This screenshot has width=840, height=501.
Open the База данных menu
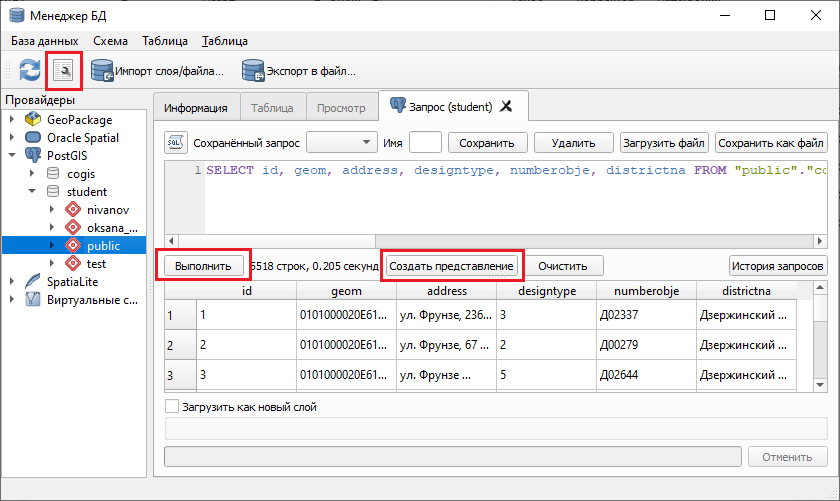point(44,41)
